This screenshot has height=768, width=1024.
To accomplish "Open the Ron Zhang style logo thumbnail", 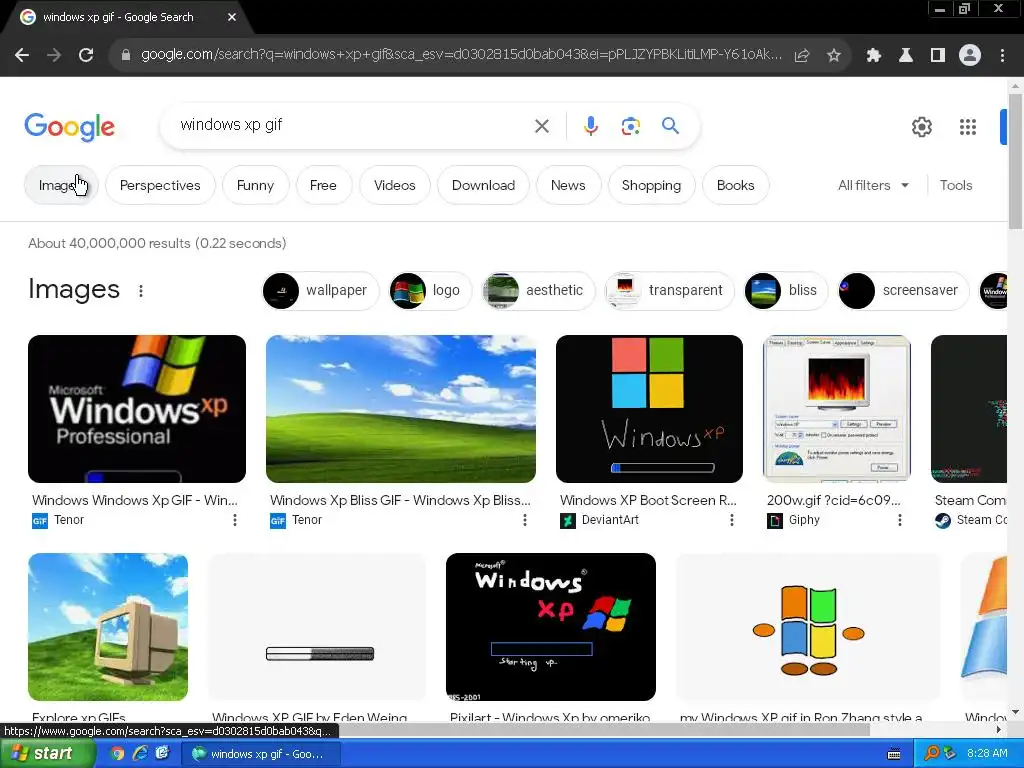I will (808, 627).
